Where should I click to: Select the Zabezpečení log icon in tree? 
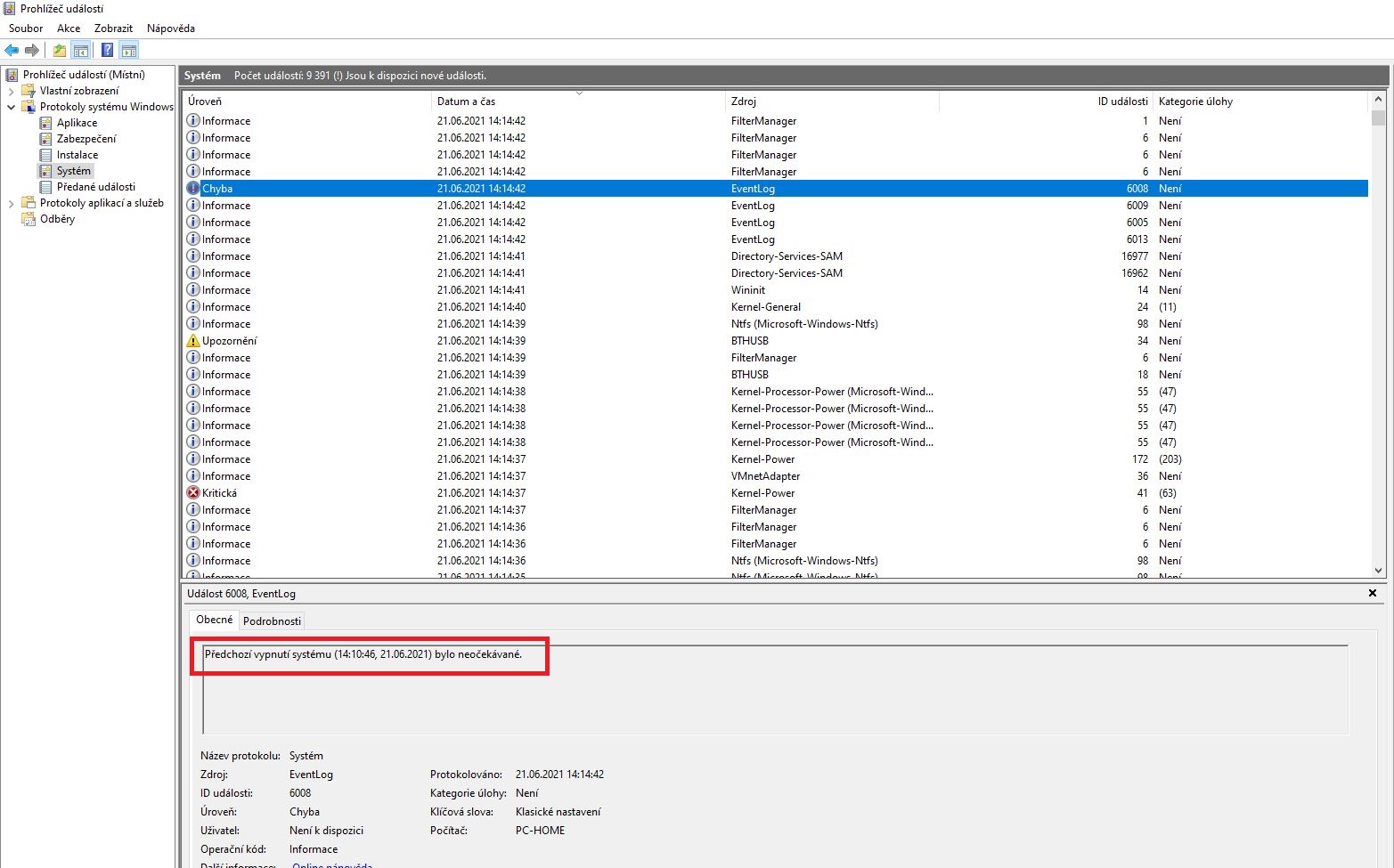(46, 139)
